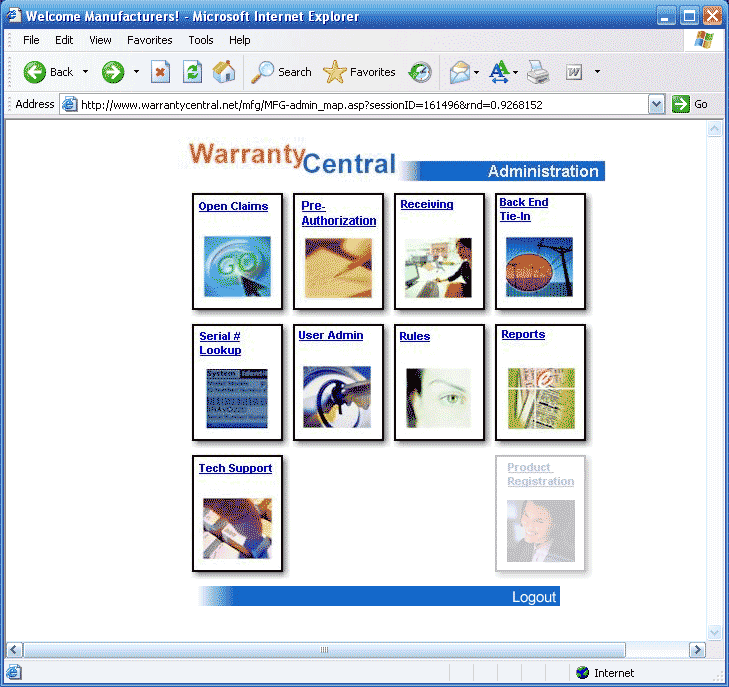Open the Favorites menu
The width and height of the screenshot is (729, 687).
[149, 40]
